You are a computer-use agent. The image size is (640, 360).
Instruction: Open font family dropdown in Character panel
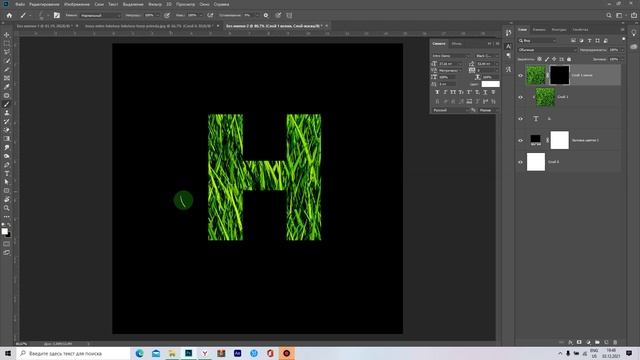click(x=451, y=56)
